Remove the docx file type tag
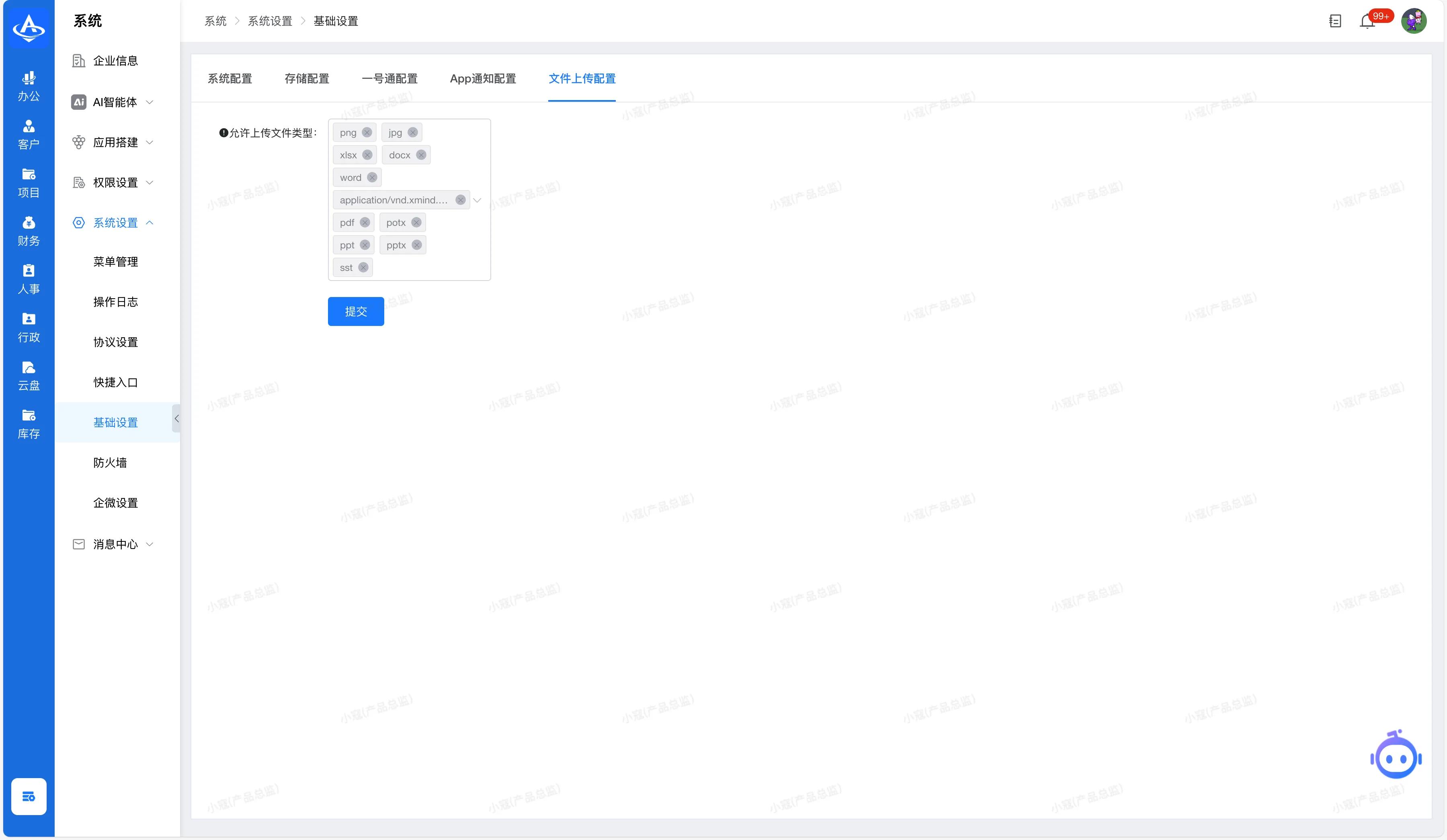 pyautogui.click(x=421, y=155)
